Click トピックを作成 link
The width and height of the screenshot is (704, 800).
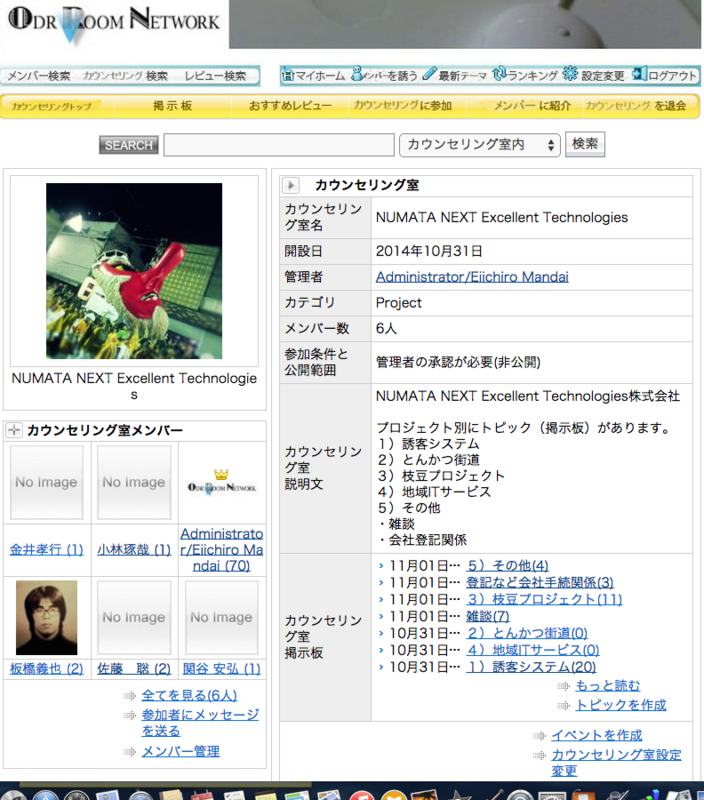pos(621,705)
